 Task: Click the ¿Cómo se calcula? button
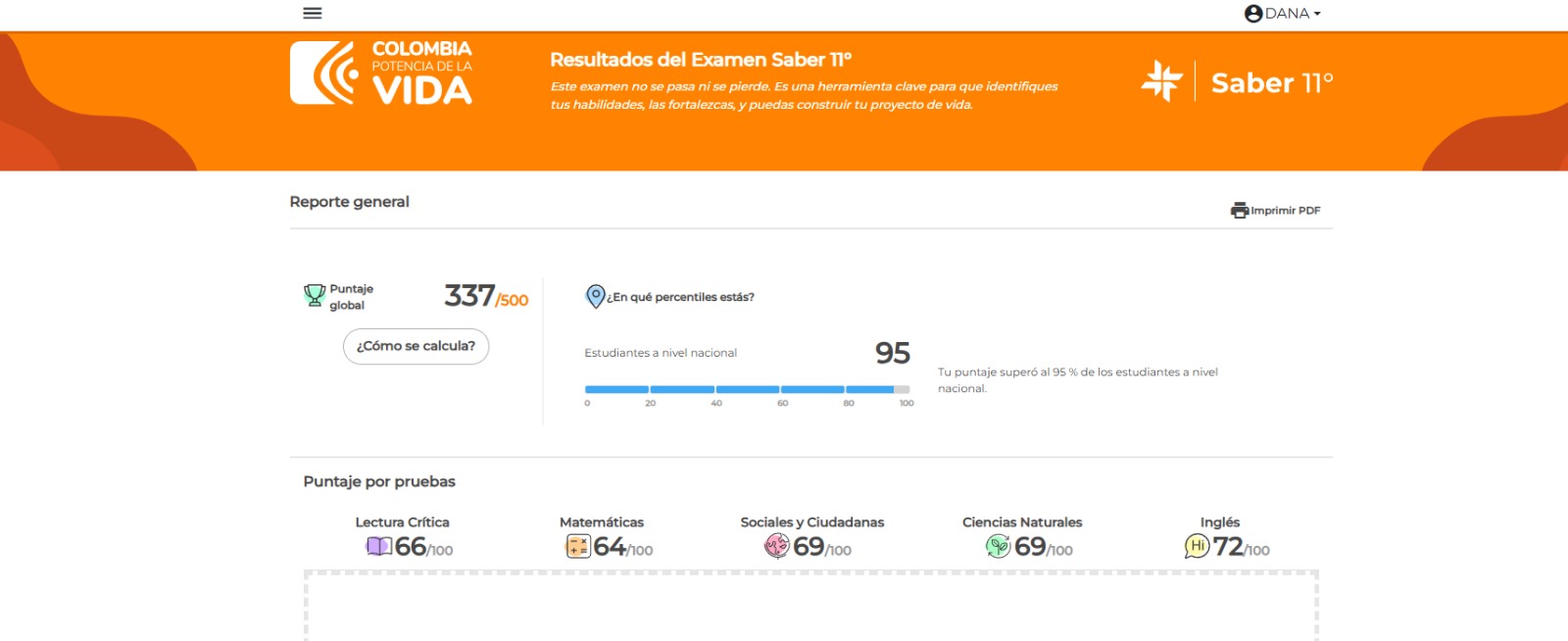click(416, 346)
